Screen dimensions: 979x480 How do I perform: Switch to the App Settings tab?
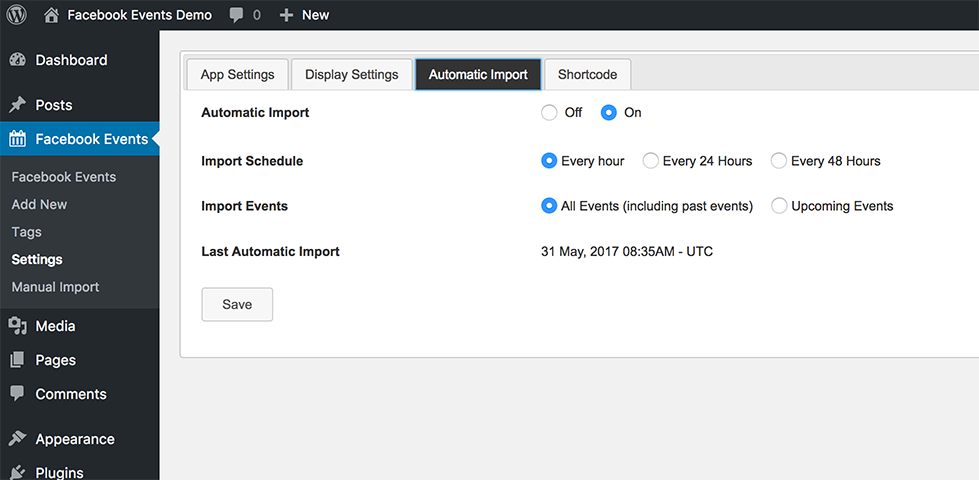coord(238,75)
